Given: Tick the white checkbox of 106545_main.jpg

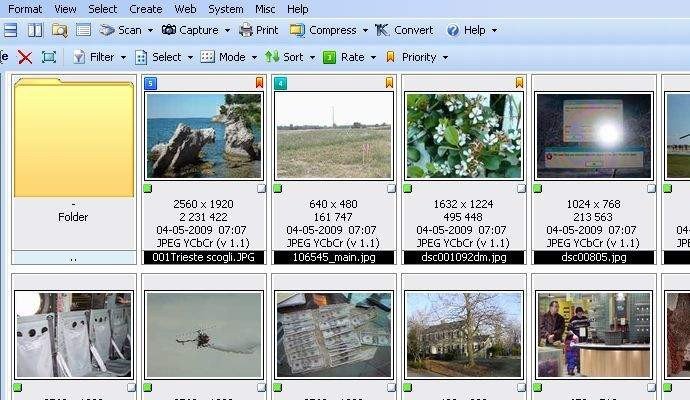Looking at the screenshot, I should [391, 189].
